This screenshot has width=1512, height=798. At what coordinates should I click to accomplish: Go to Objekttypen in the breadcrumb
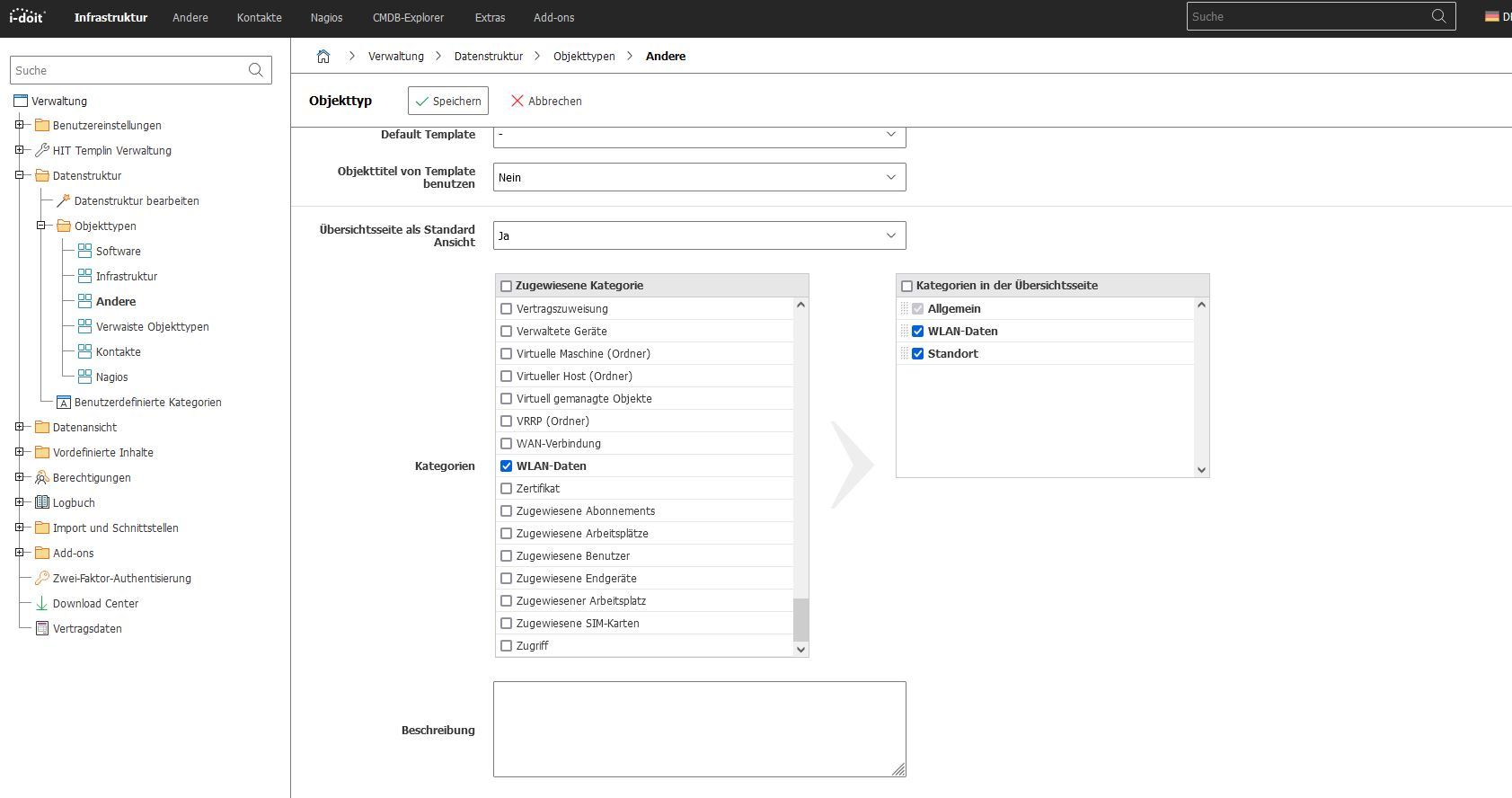pos(584,56)
